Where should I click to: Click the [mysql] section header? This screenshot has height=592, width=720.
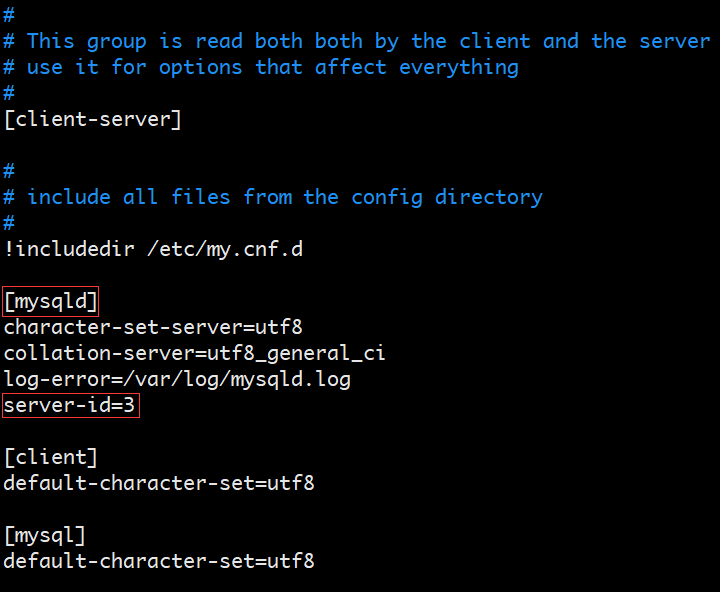[x=45, y=536]
